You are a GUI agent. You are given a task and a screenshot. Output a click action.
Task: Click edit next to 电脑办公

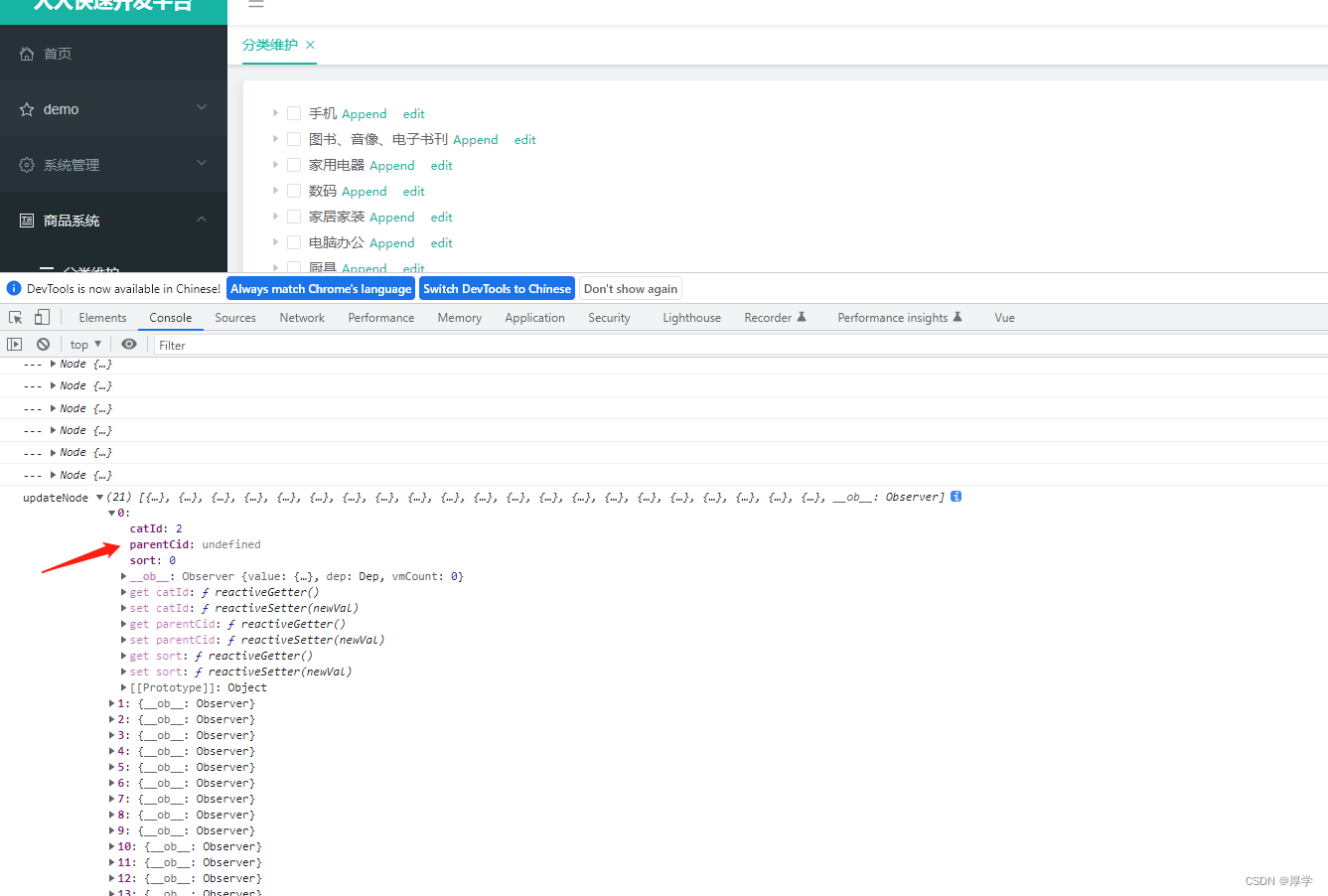tap(442, 243)
